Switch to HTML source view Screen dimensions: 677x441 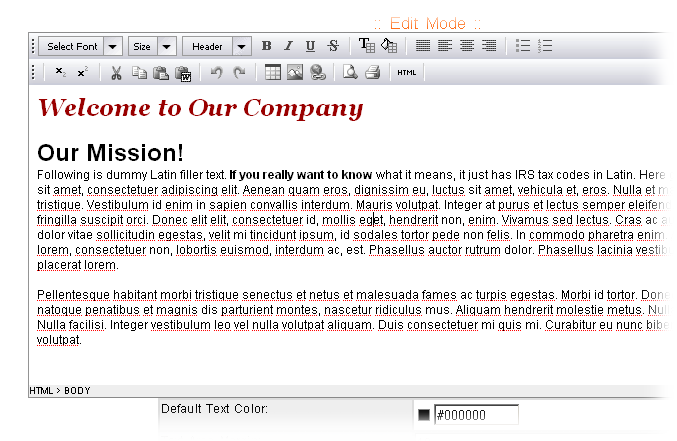click(x=407, y=73)
